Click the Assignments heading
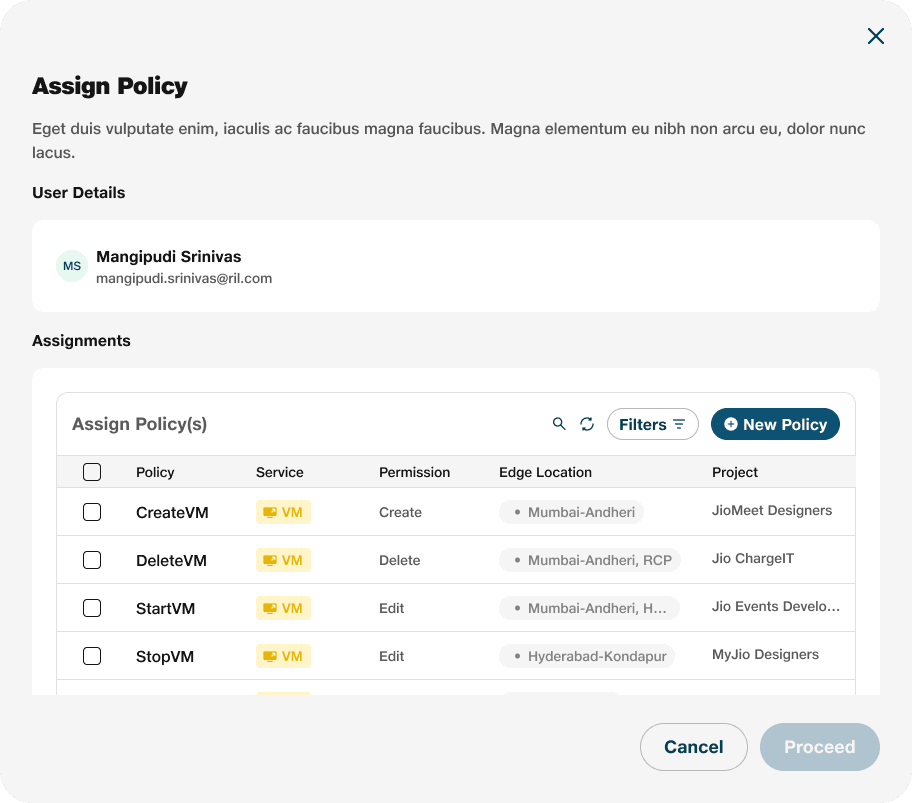 [x=81, y=341]
